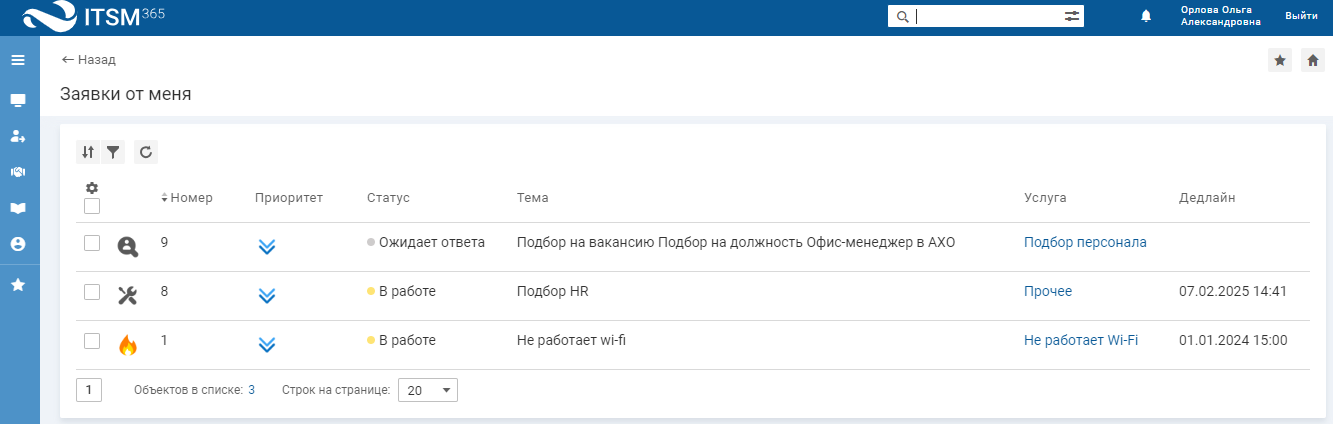This screenshot has width=1333, height=424.
Task: Click the Выйти logout link
Action: (x=1301, y=16)
